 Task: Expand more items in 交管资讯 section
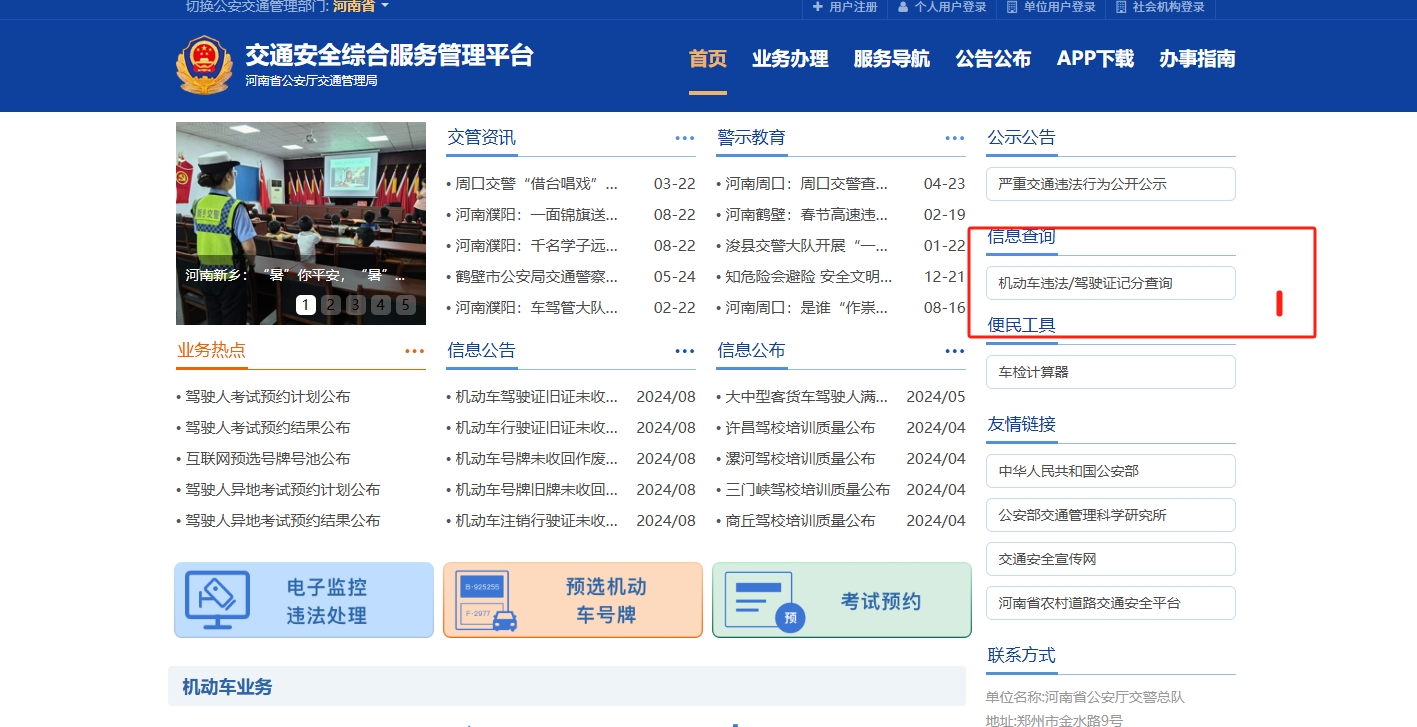click(684, 138)
